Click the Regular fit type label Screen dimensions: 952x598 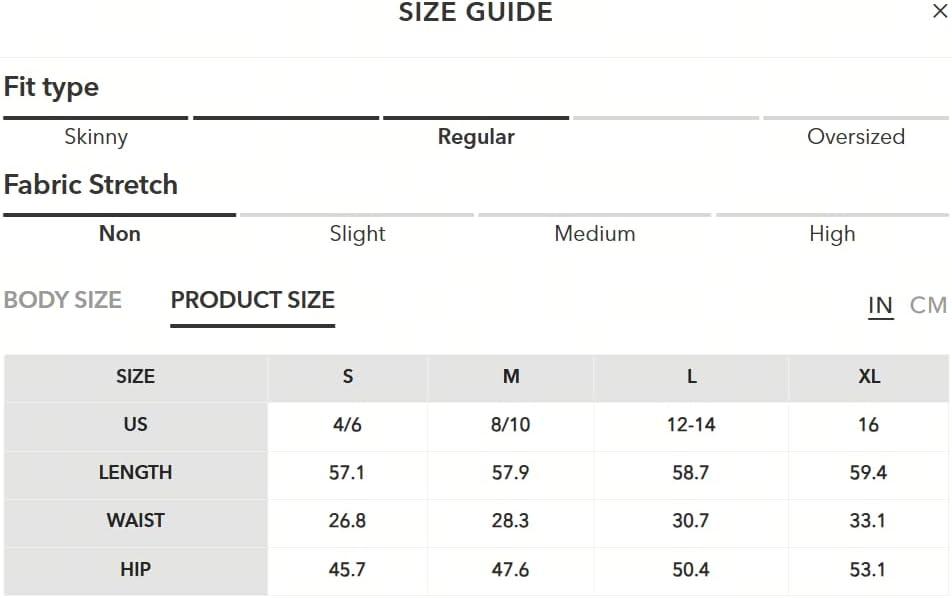coord(476,137)
